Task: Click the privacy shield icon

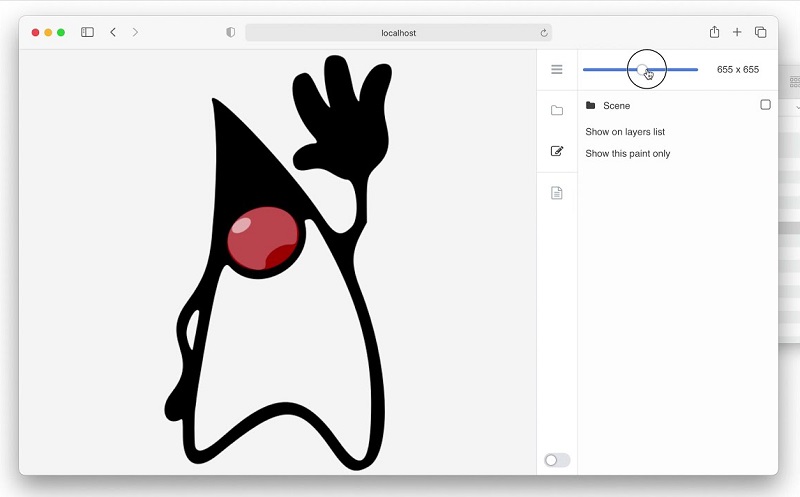Action: 231,32
